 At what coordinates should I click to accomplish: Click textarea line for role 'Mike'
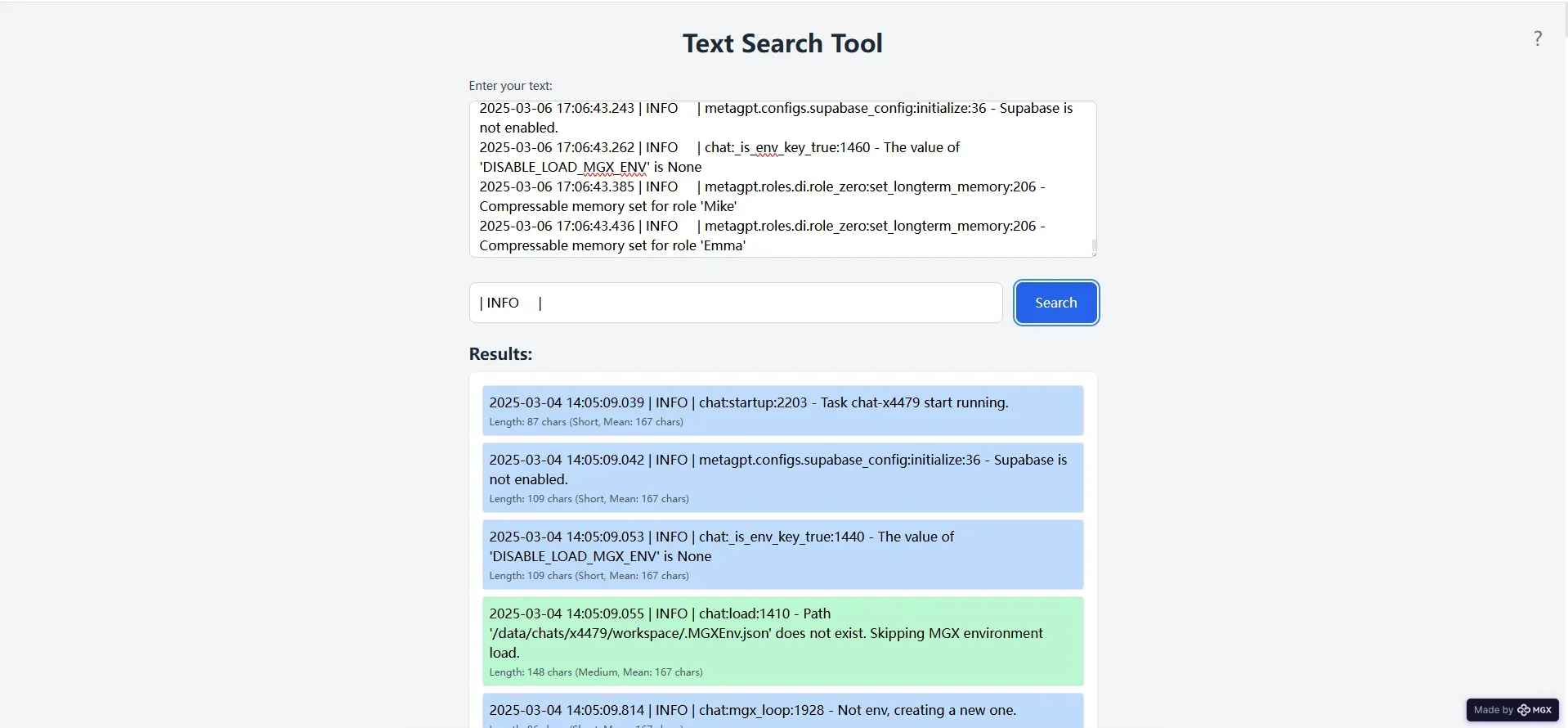[x=762, y=196]
